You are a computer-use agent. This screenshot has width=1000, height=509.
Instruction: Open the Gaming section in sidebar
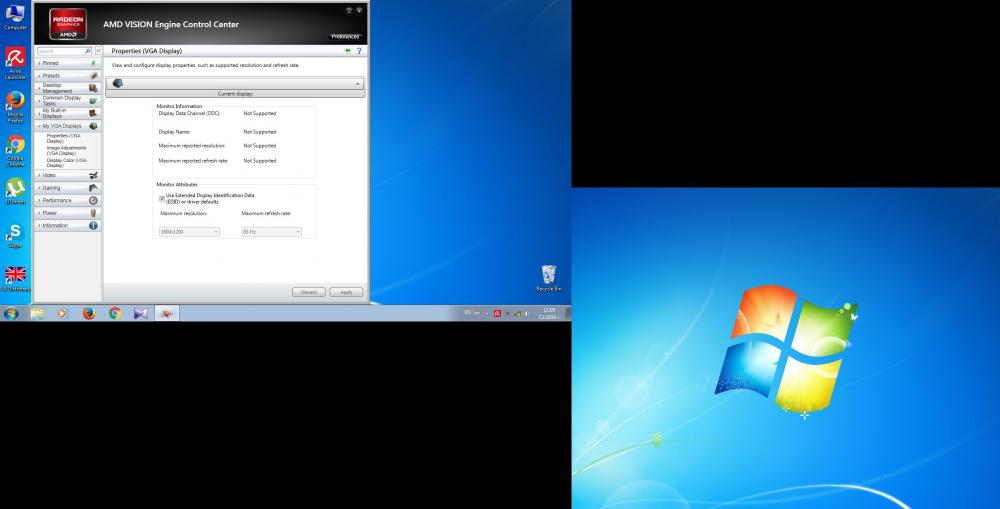[x=67, y=188]
